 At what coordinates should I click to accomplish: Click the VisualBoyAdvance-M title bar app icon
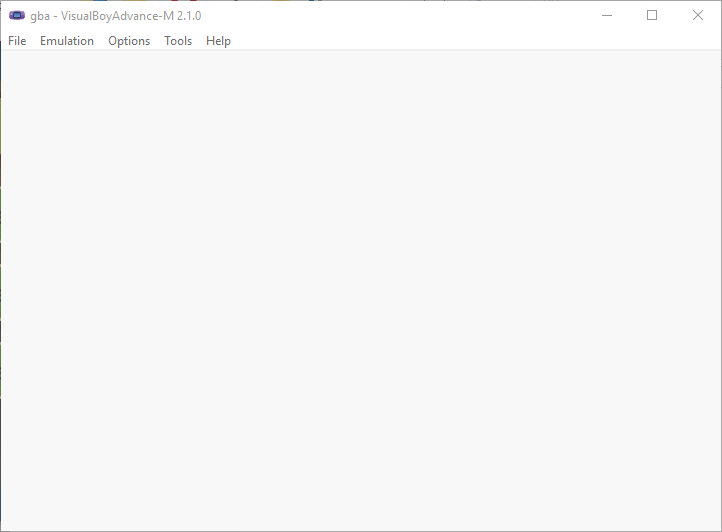tap(17, 16)
